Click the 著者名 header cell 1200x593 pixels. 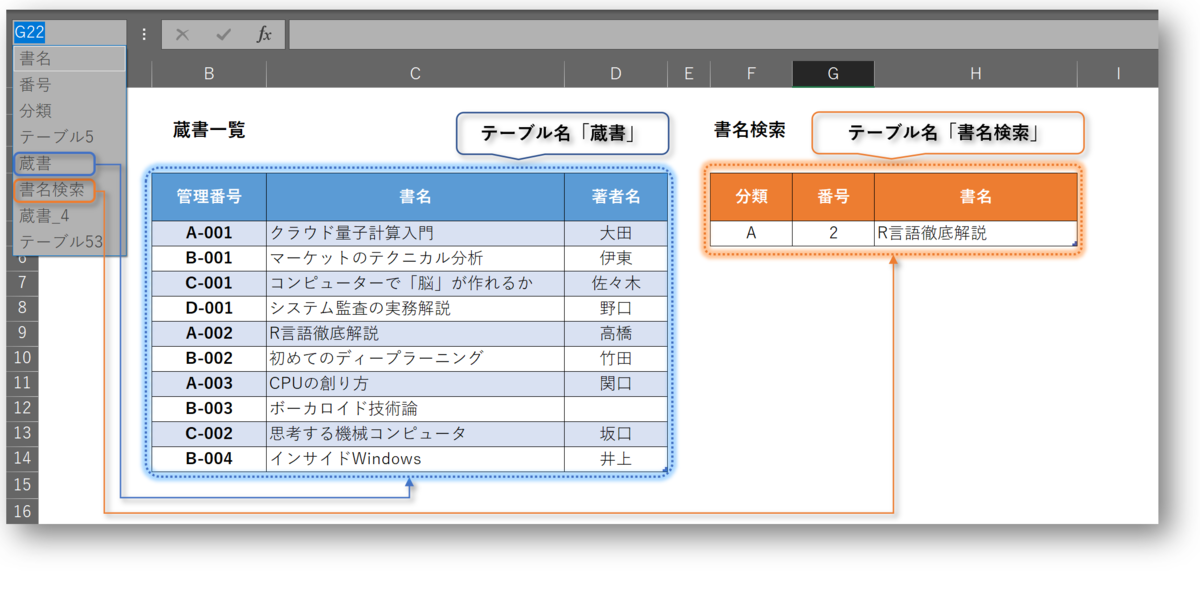pos(616,196)
